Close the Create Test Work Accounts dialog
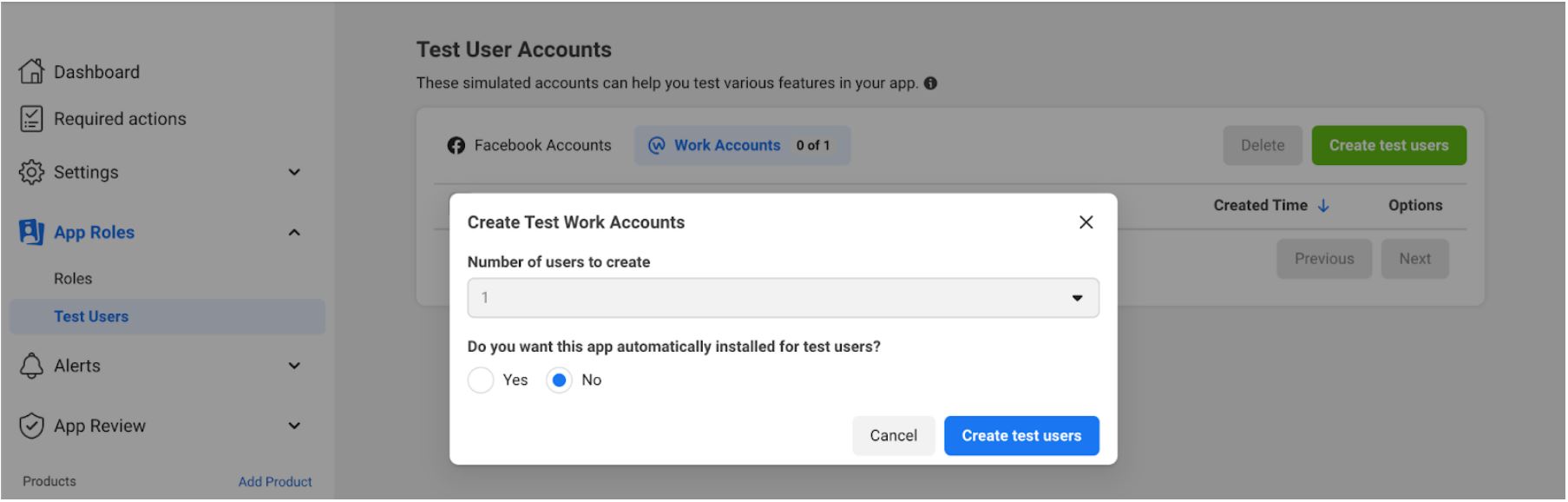This screenshot has height=502, width=1568. 1086,222
